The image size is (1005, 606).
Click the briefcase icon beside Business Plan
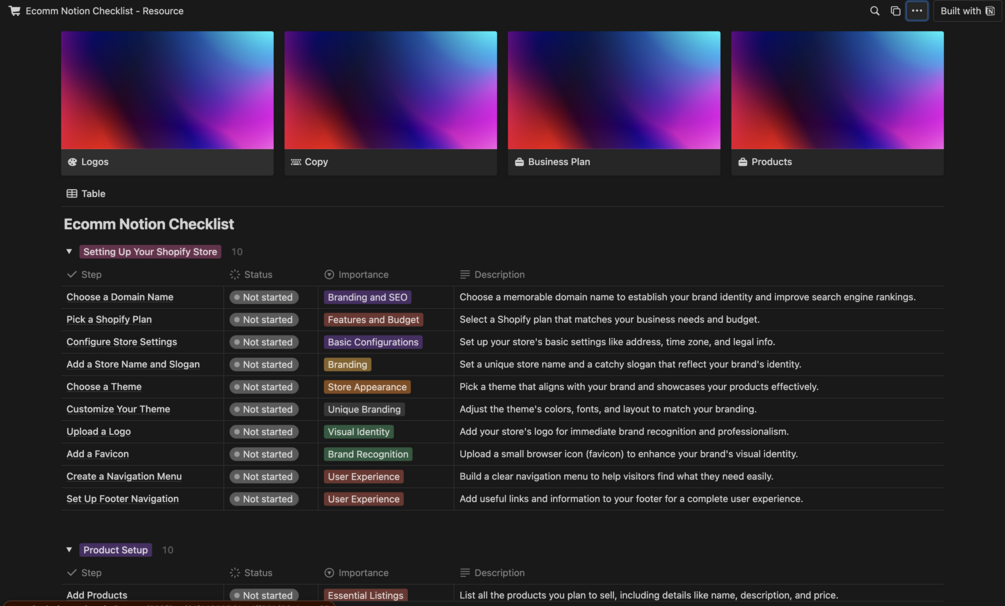pos(519,162)
